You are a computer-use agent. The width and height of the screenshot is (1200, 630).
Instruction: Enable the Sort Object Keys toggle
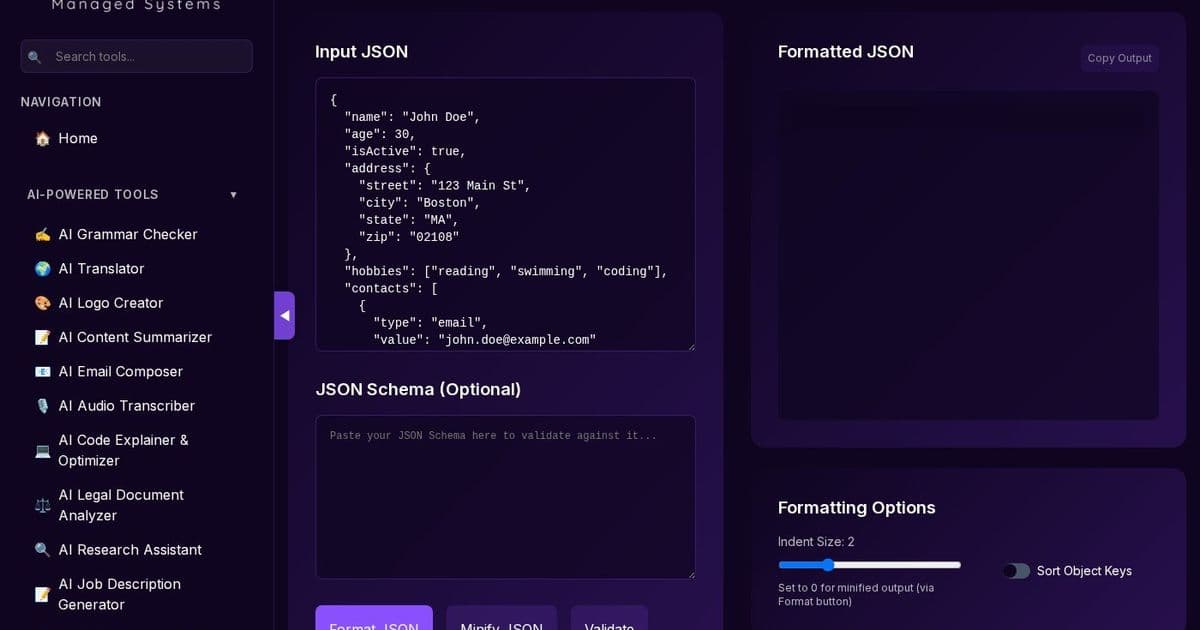[1016, 571]
